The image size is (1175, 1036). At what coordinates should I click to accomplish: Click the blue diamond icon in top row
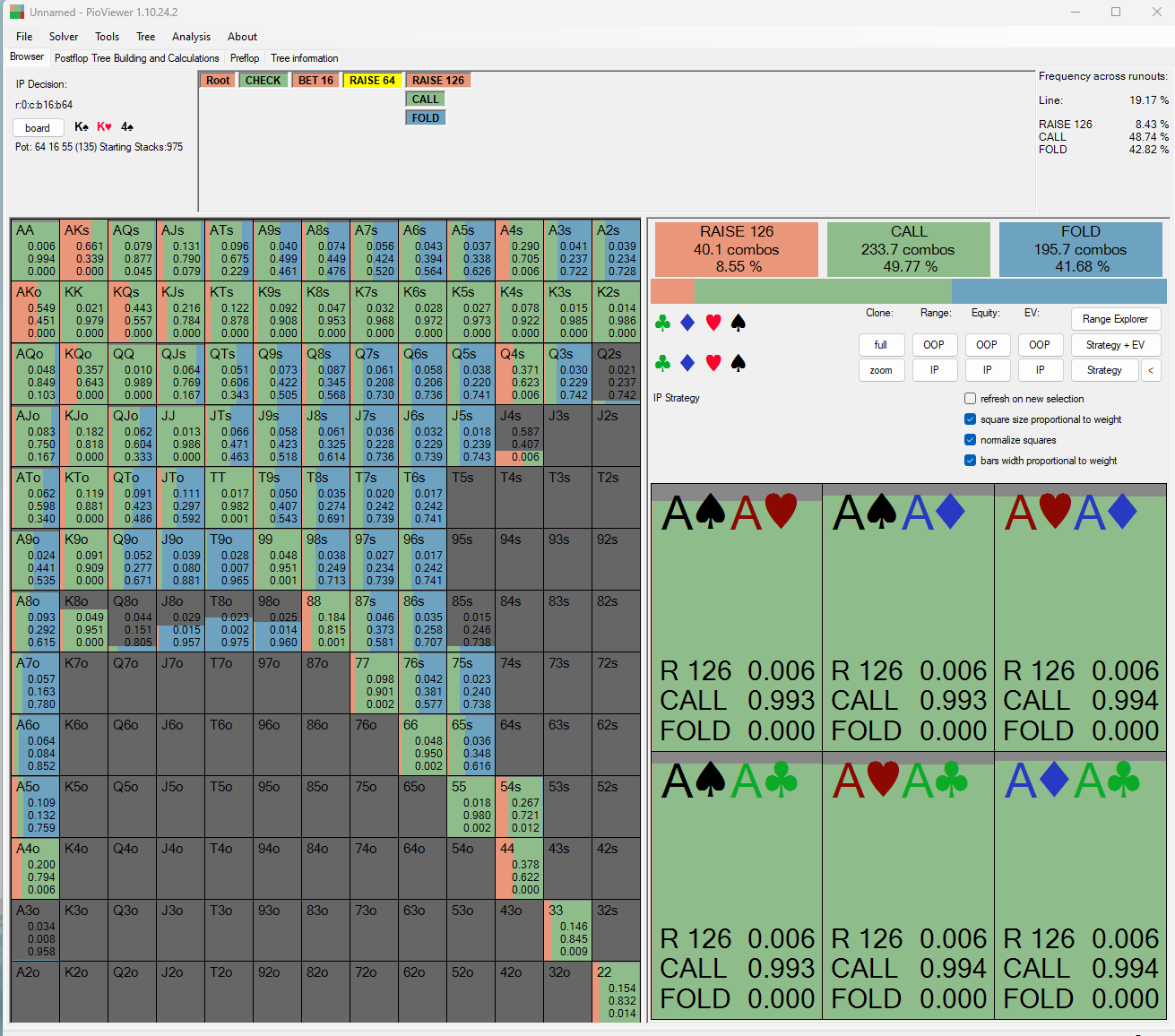coord(687,323)
